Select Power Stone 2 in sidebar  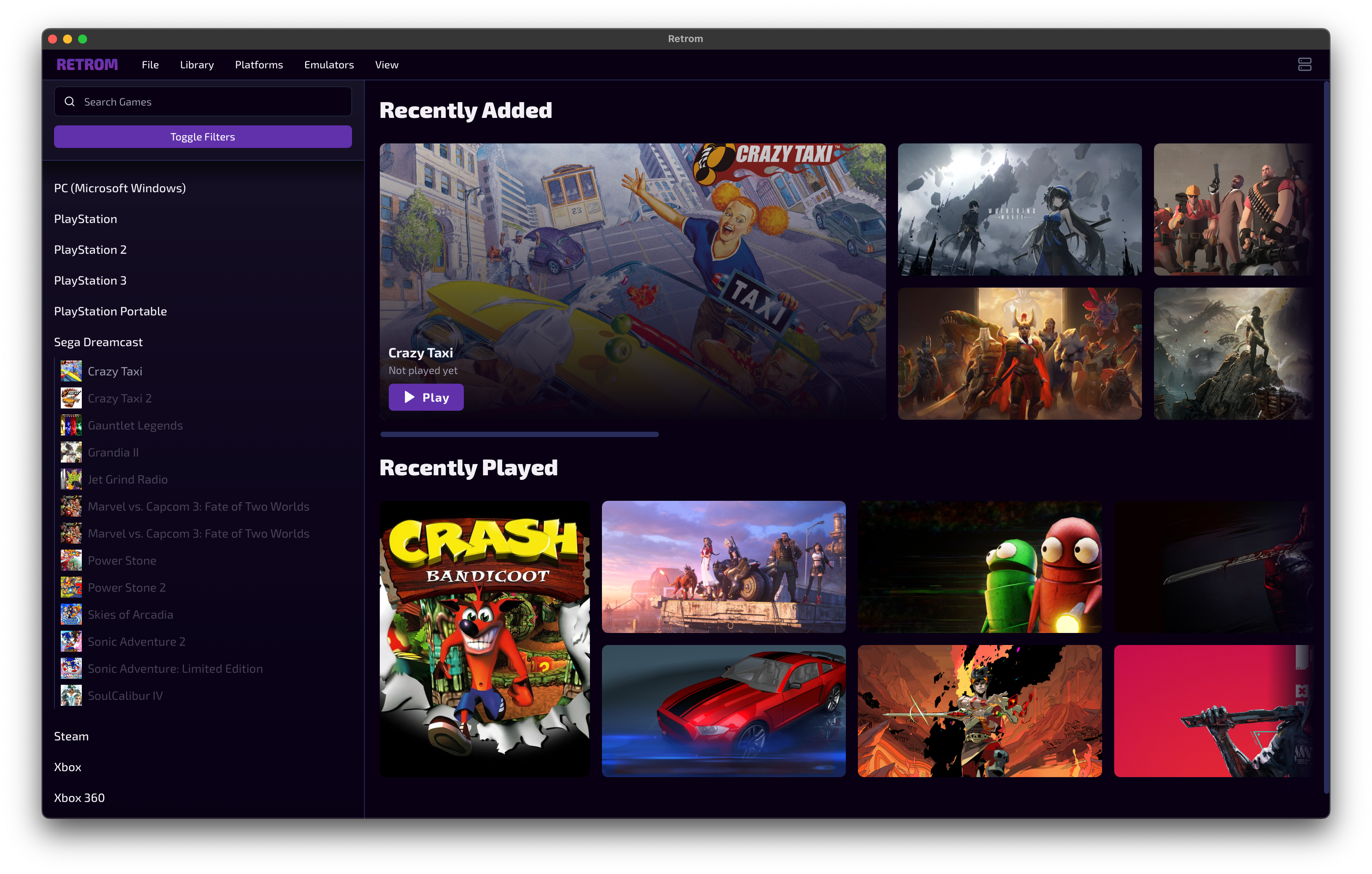click(126, 587)
